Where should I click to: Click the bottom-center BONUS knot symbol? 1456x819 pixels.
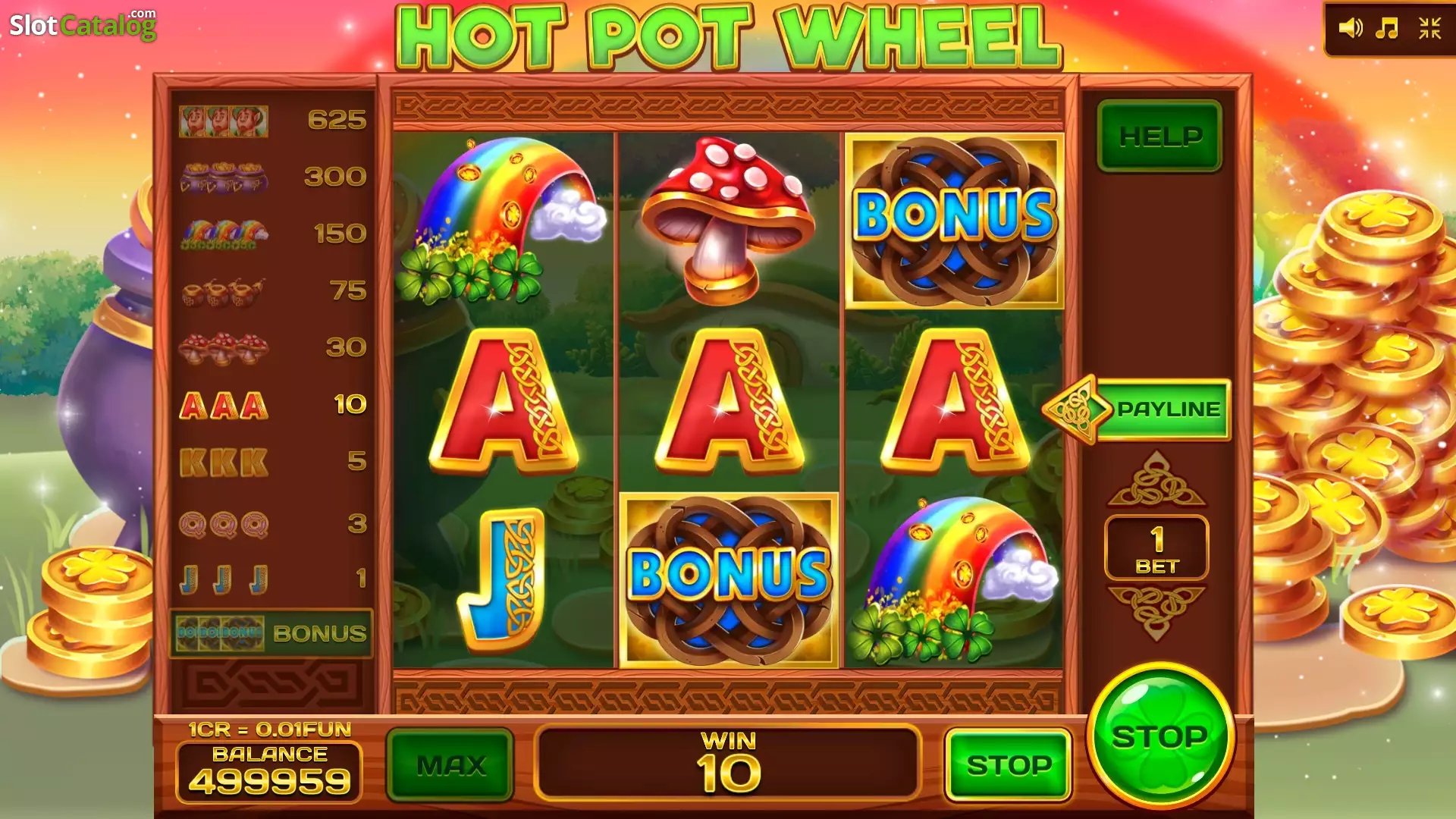pos(729,580)
